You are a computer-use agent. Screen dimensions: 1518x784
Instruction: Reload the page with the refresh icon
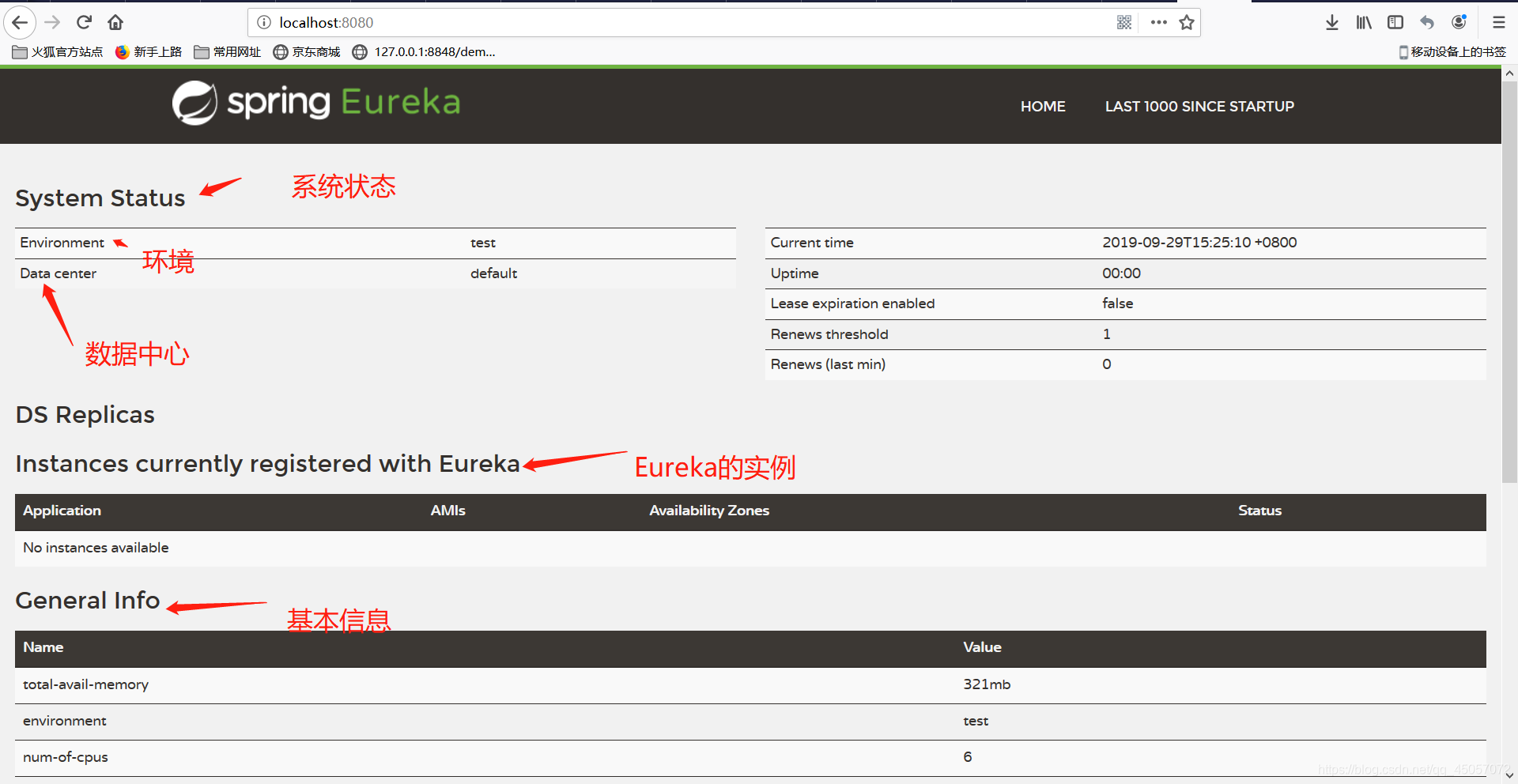click(x=85, y=22)
